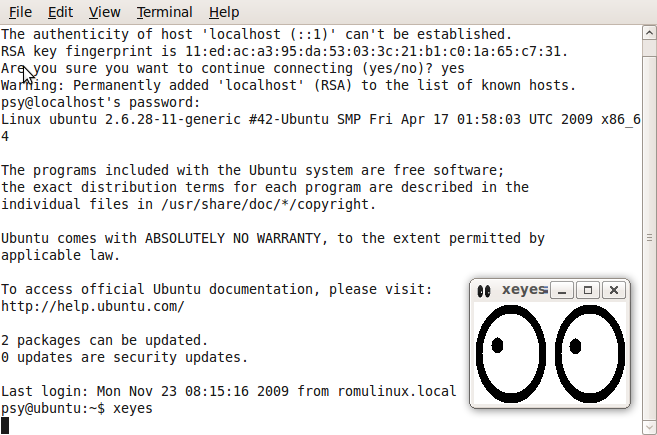Open the Terminal menu
657x435 pixels.
[x=164, y=12]
